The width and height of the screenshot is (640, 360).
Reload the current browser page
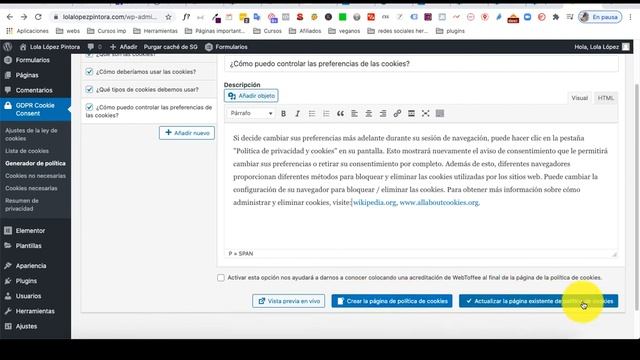point(38,17)
